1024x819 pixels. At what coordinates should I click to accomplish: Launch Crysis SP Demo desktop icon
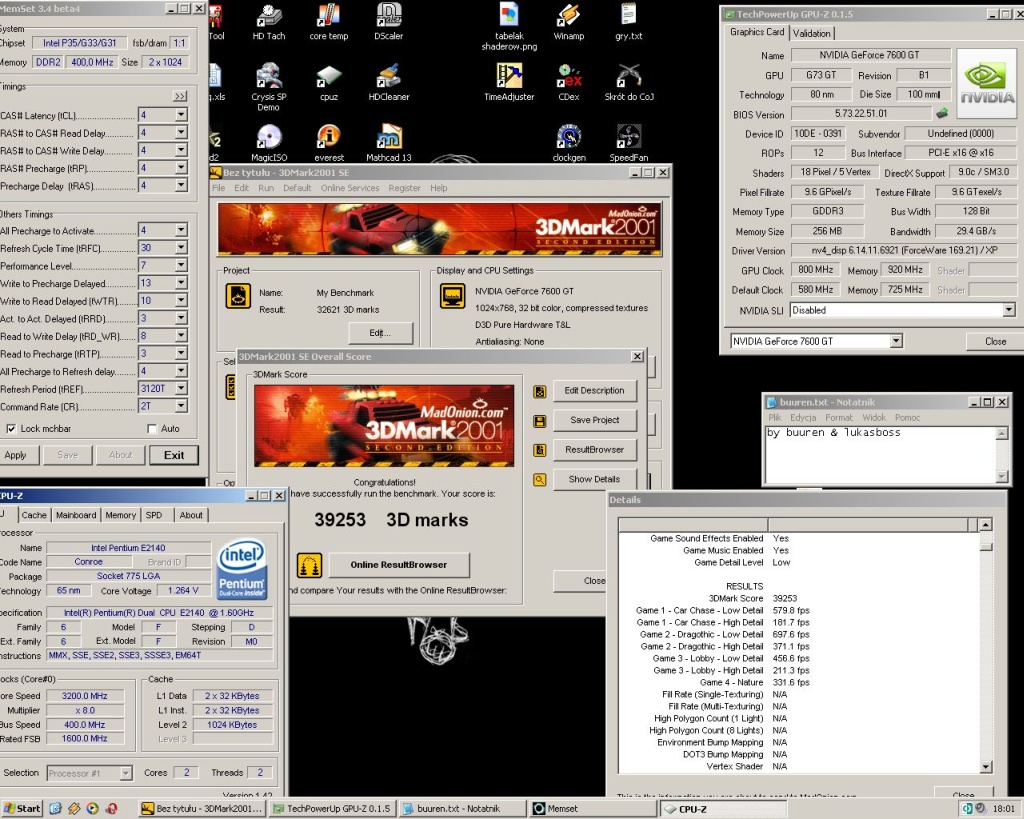[268, 87]
